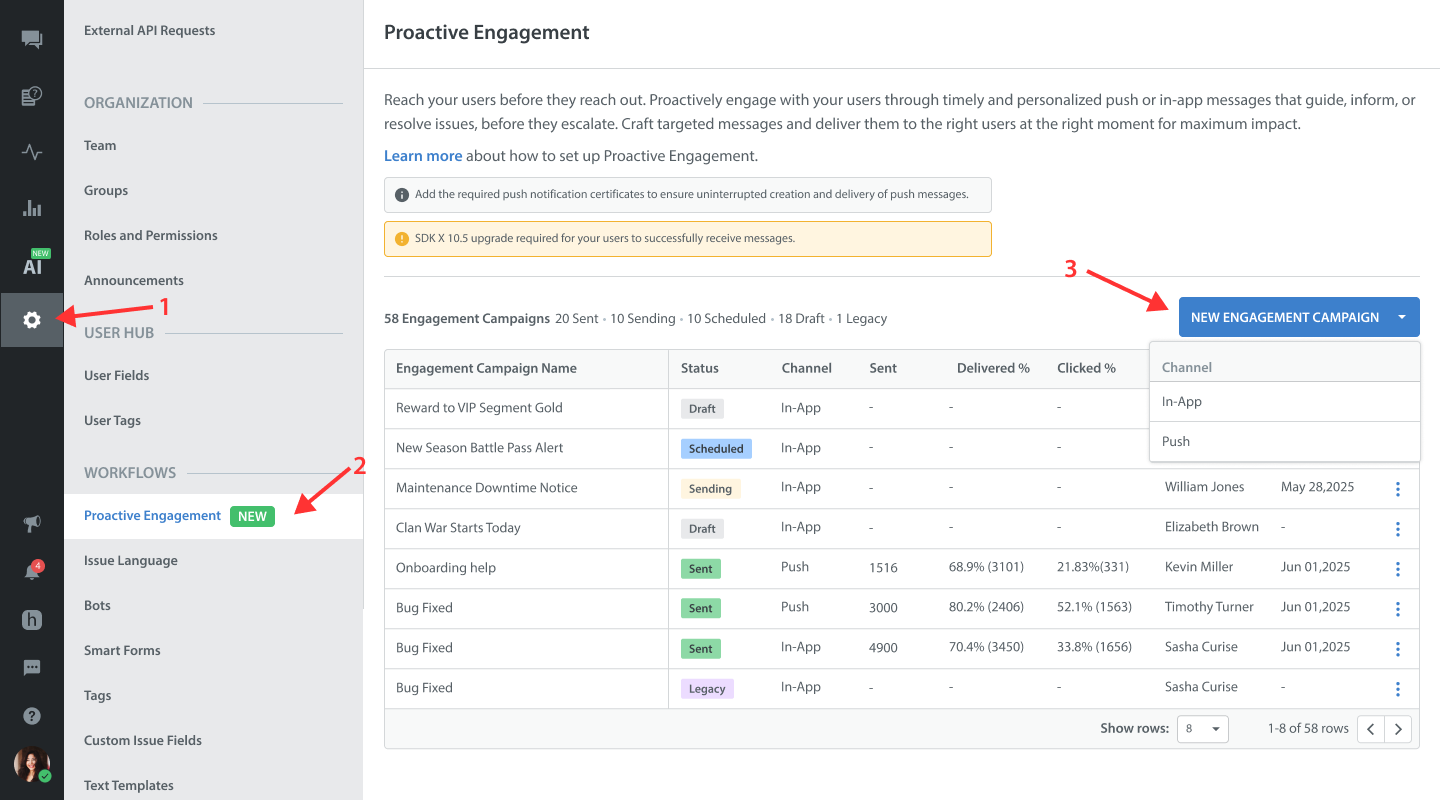This screenshot has width=1440, height=800.
Task: Open the user profile avatar
Action: 32,764
